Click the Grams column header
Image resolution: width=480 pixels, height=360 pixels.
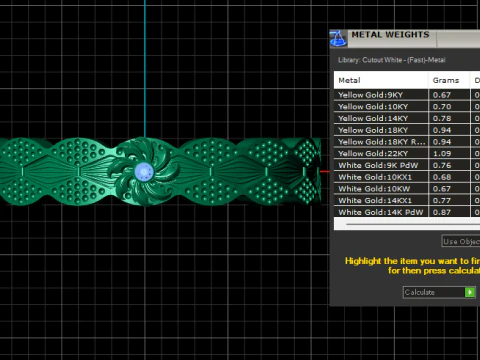pyautogui.click(x=449, y=80)
